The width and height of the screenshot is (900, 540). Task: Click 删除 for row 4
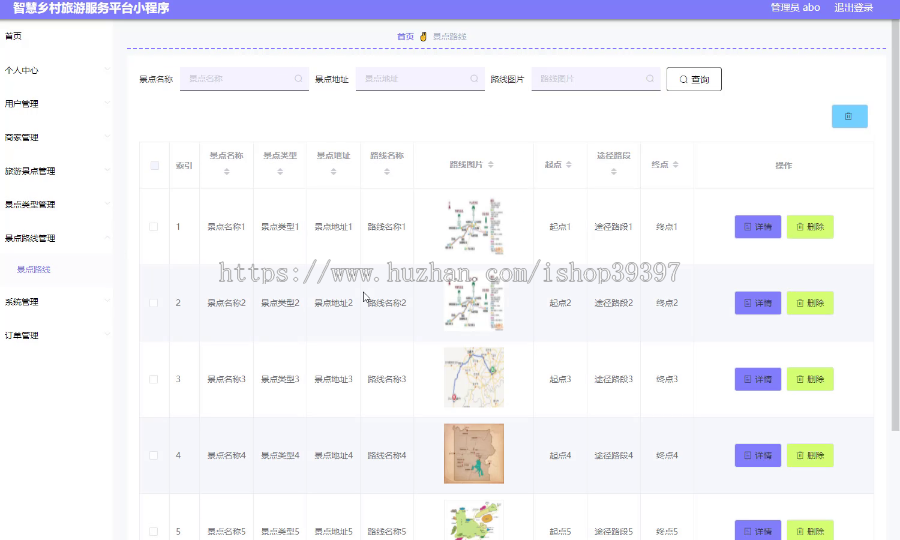(x=810, y=456)
